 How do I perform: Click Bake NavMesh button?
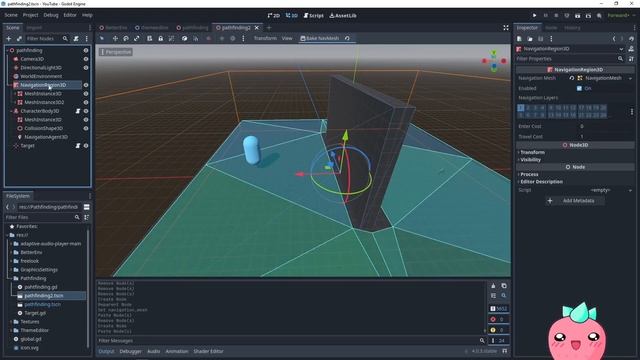(319, 38)
